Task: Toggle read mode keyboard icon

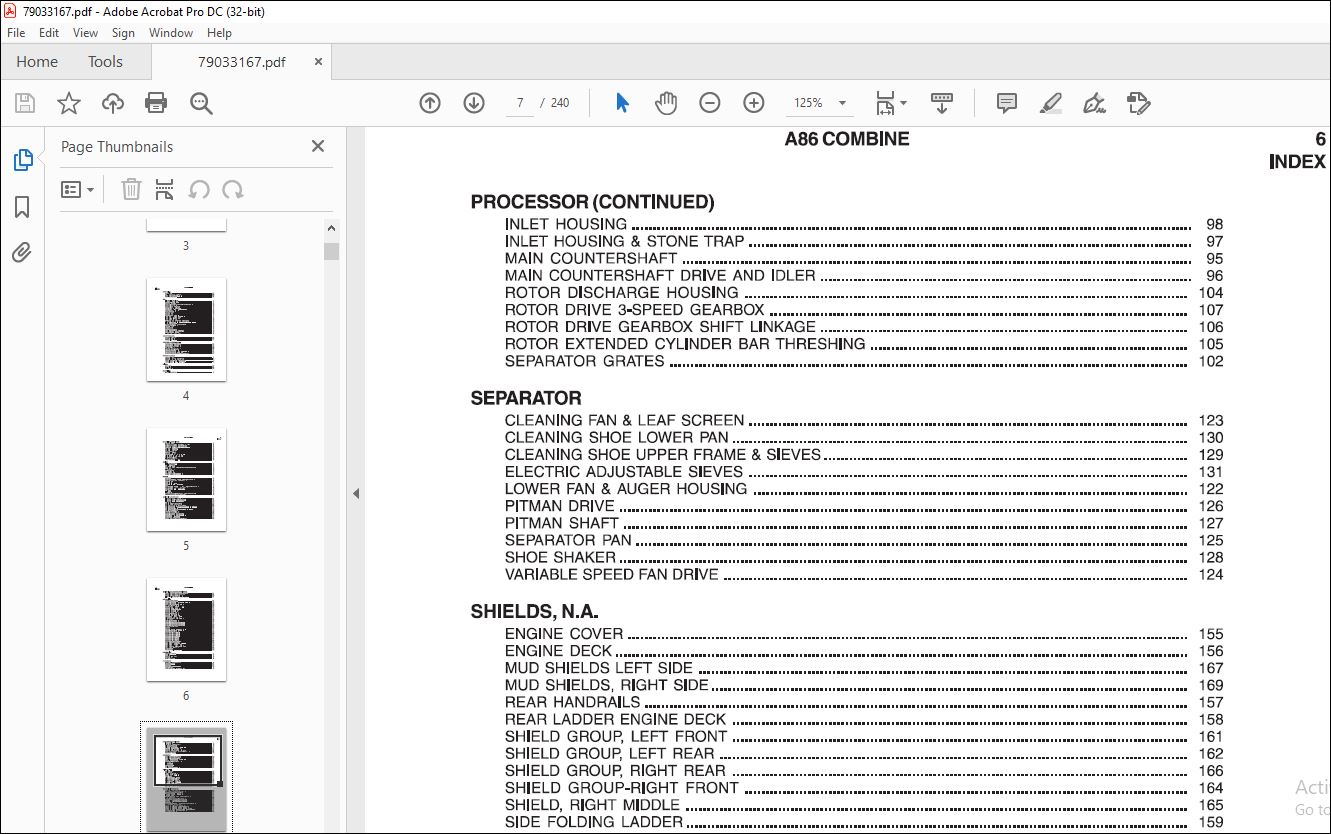Action: point(941,103)
